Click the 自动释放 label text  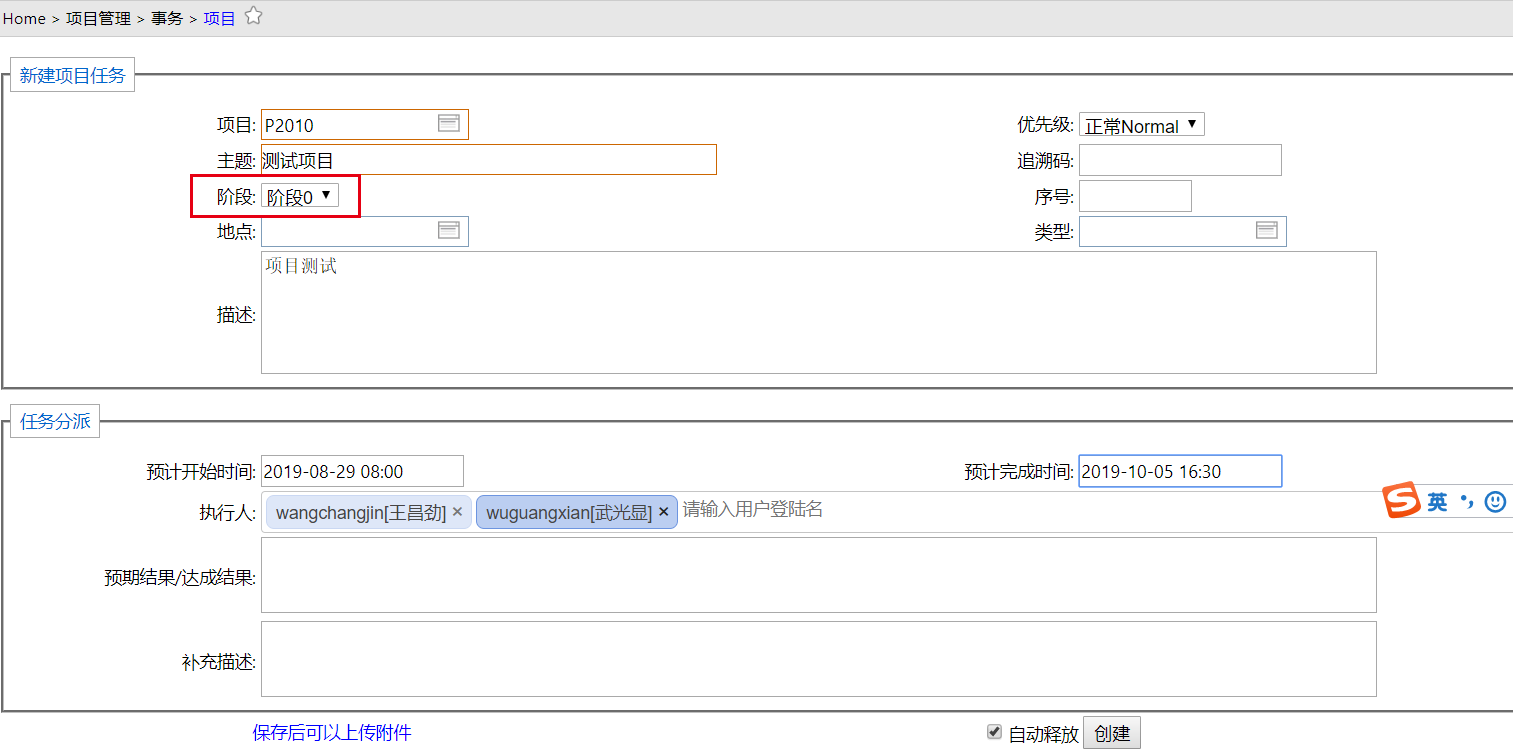pos(1044,734)
